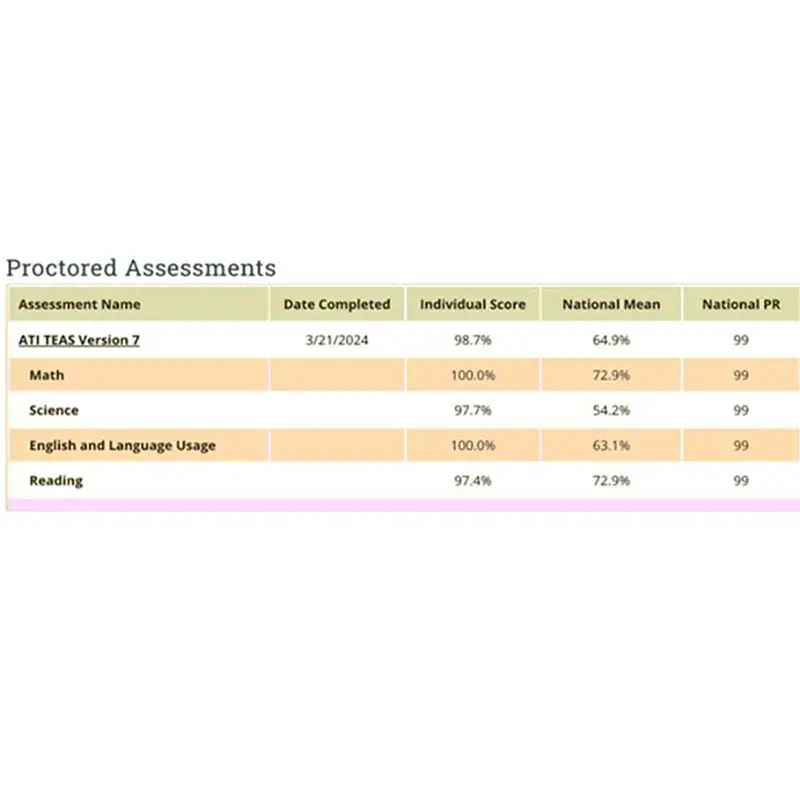Screen dimensions: 800x800
Task: Click the Date Completed column header
Action: tap(336, 304)
